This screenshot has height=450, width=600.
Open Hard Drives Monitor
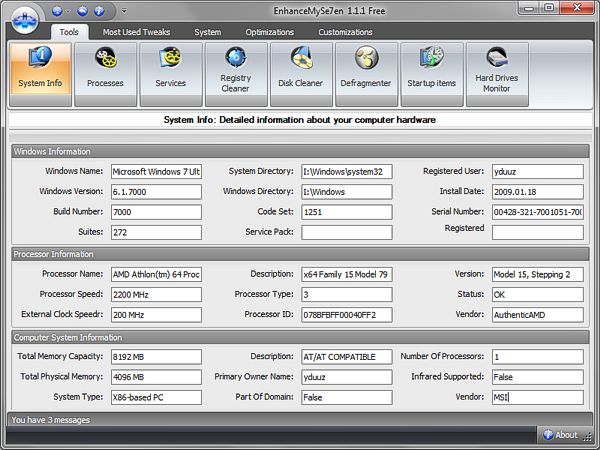click(x=497, y=74)
